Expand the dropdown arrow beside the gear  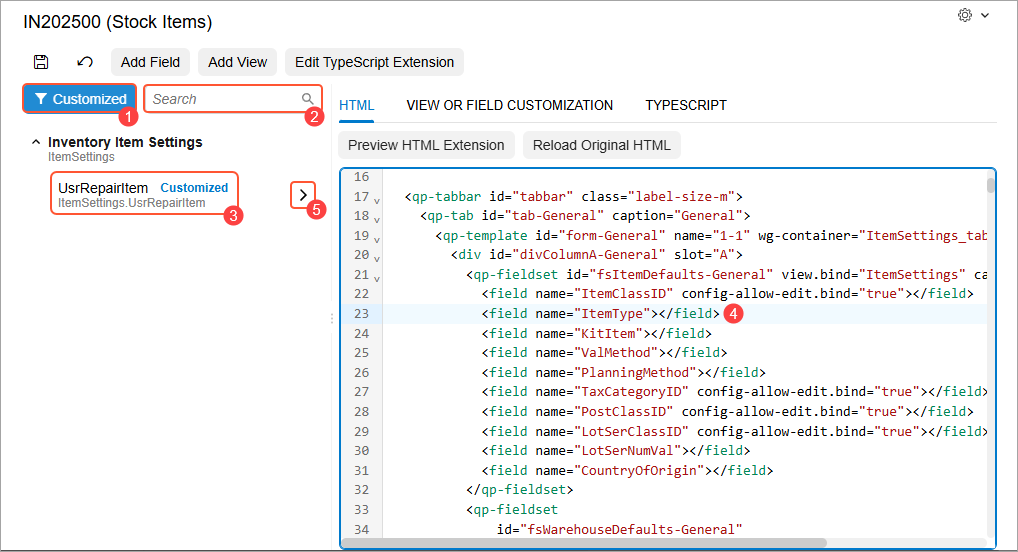(985, 15)
